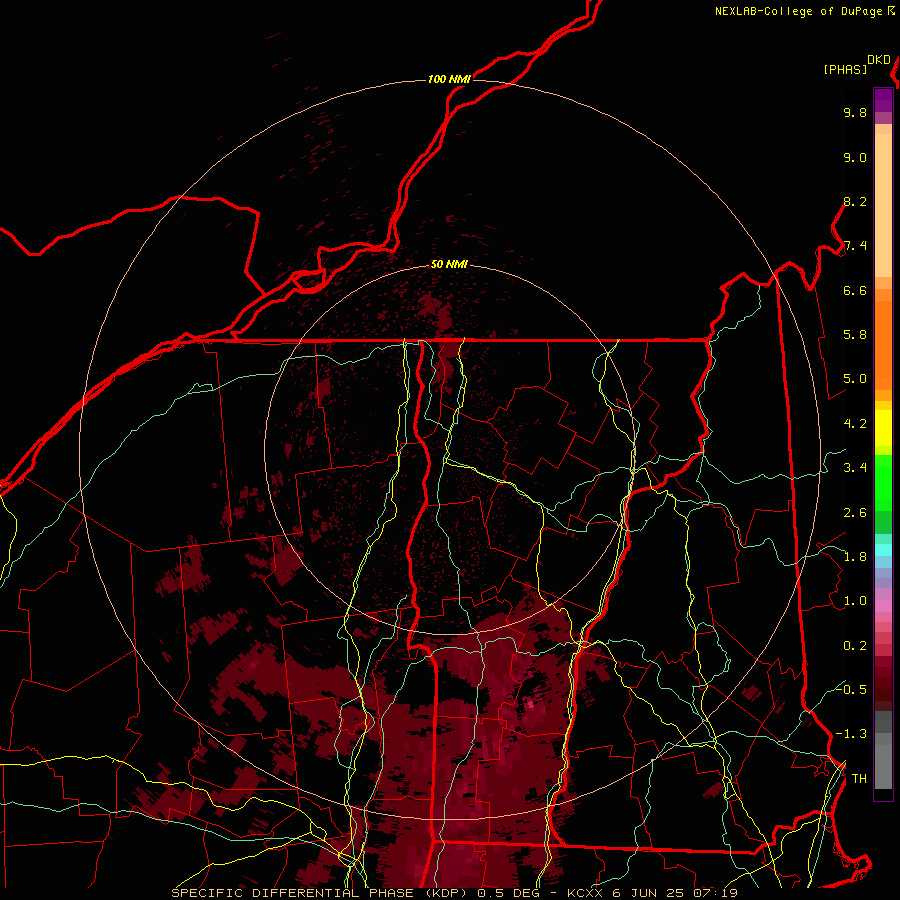Click the 5.8 value on the color scale
Image resolution: width=900 pixels, height=900 pixels.
pos(855,335)
